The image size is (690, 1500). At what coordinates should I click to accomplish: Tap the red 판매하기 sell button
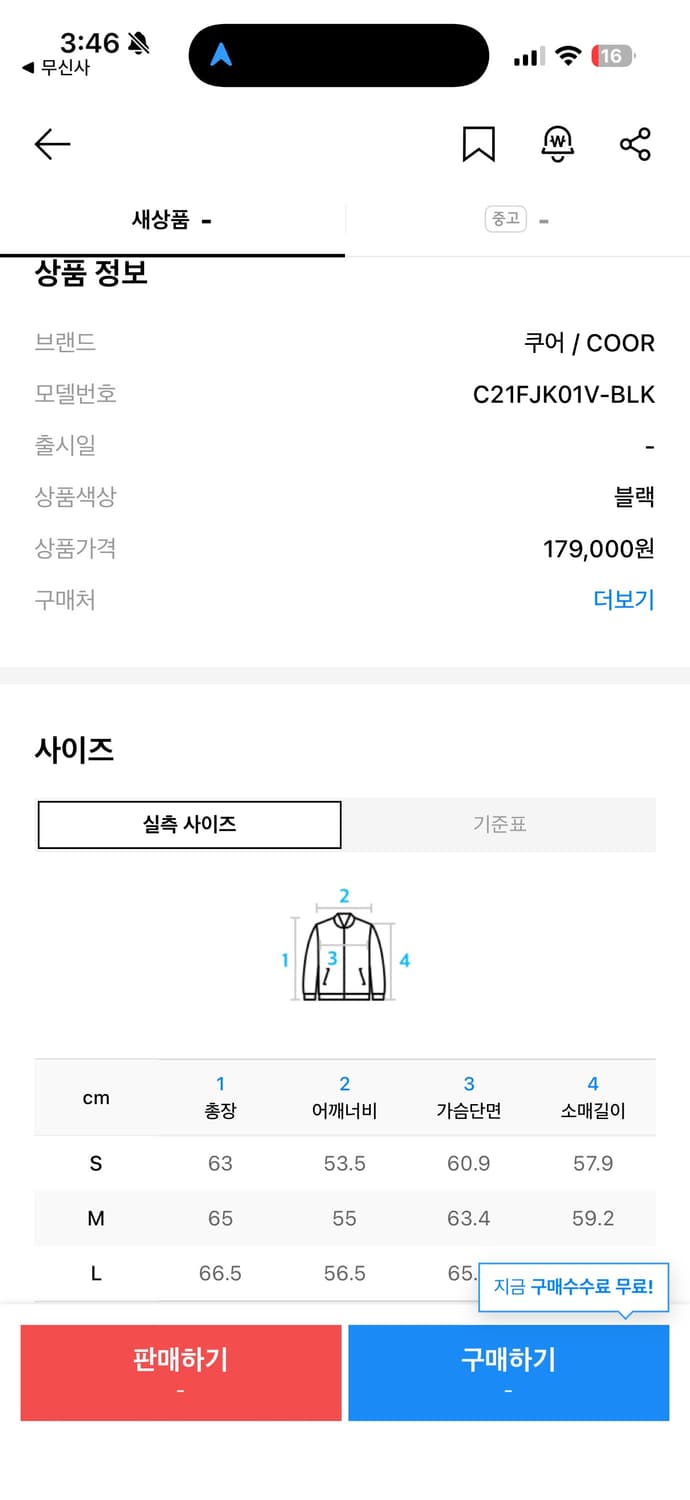180,1372
